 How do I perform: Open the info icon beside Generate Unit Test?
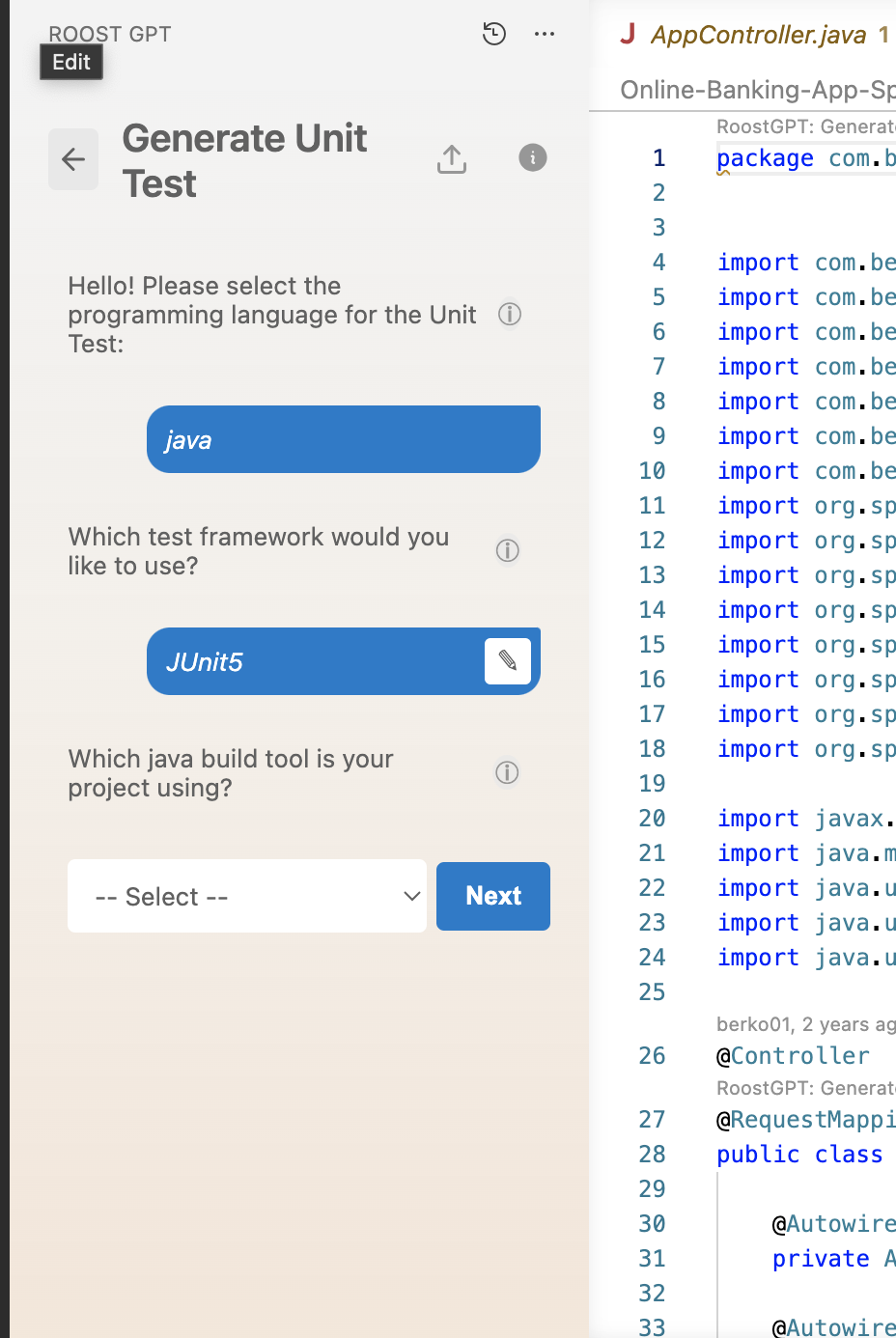[532, 158]
